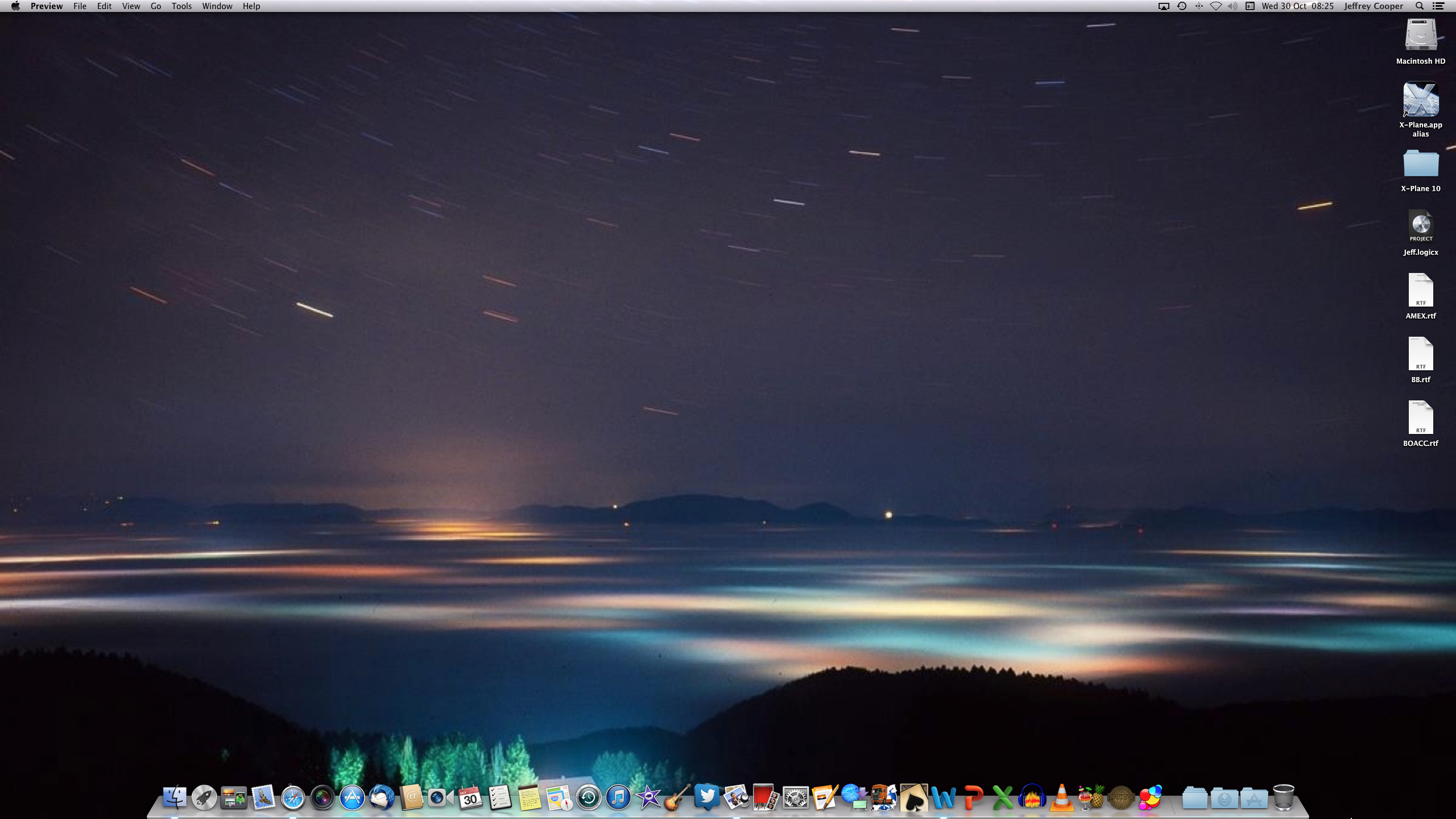Launch Photo Booth from the Dock

(766, 797)
